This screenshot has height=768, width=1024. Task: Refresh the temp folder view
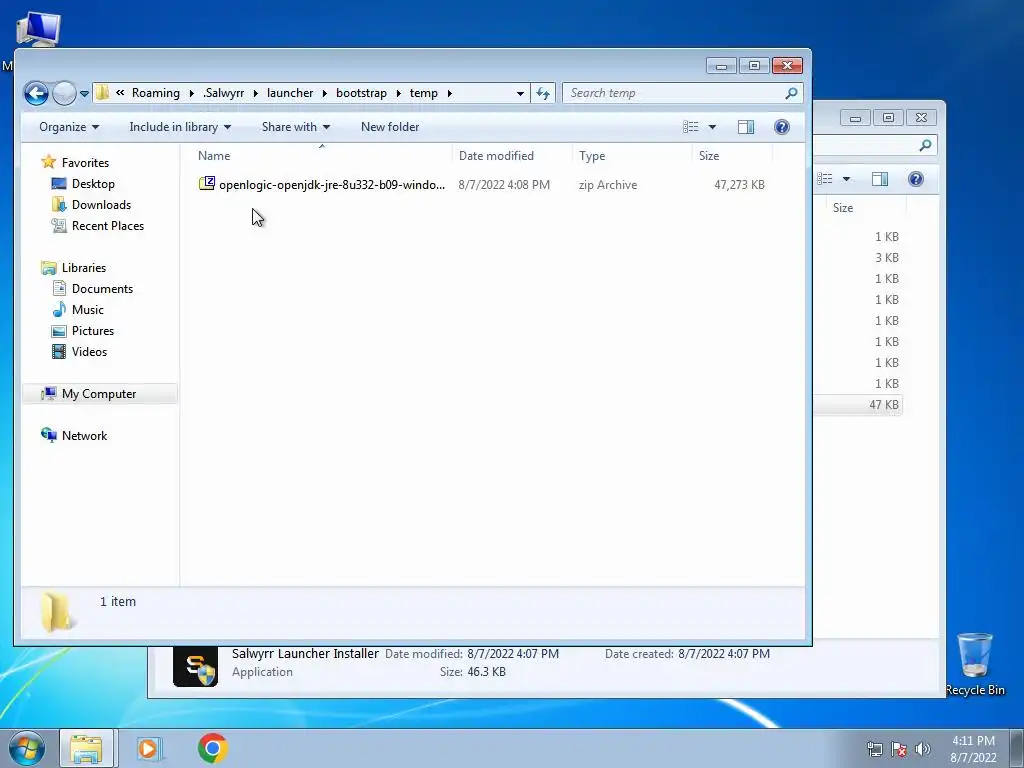coord(543,93)
